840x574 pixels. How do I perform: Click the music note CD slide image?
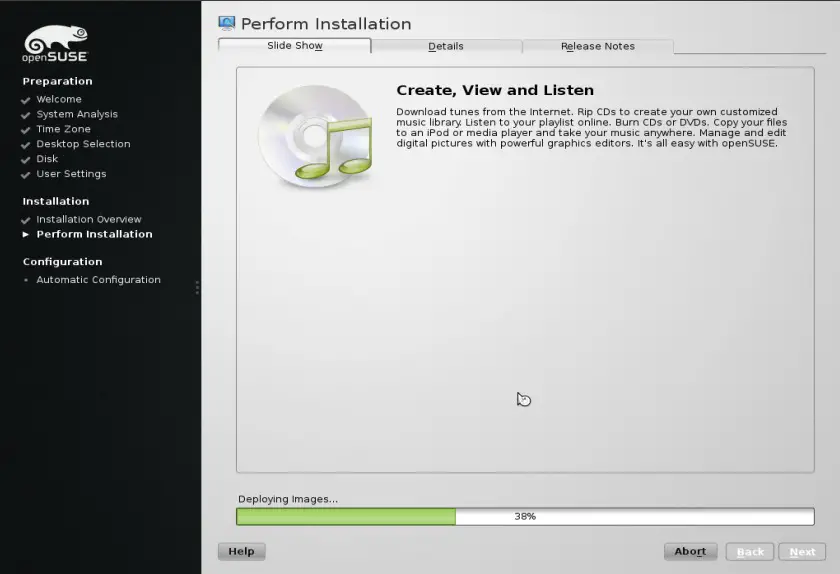click(315, 136)
